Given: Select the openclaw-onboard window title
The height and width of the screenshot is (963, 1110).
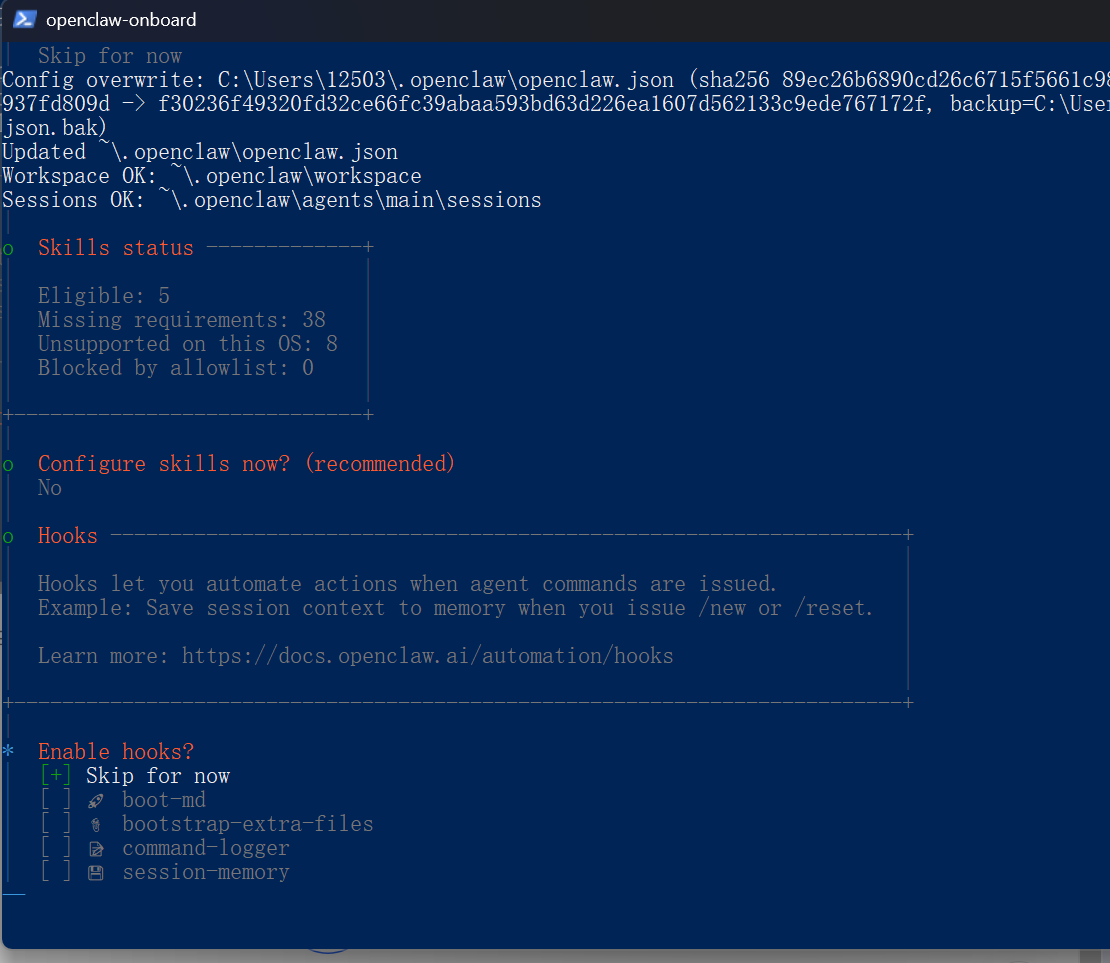Looking at the screenshot, I should click(121, 20).
